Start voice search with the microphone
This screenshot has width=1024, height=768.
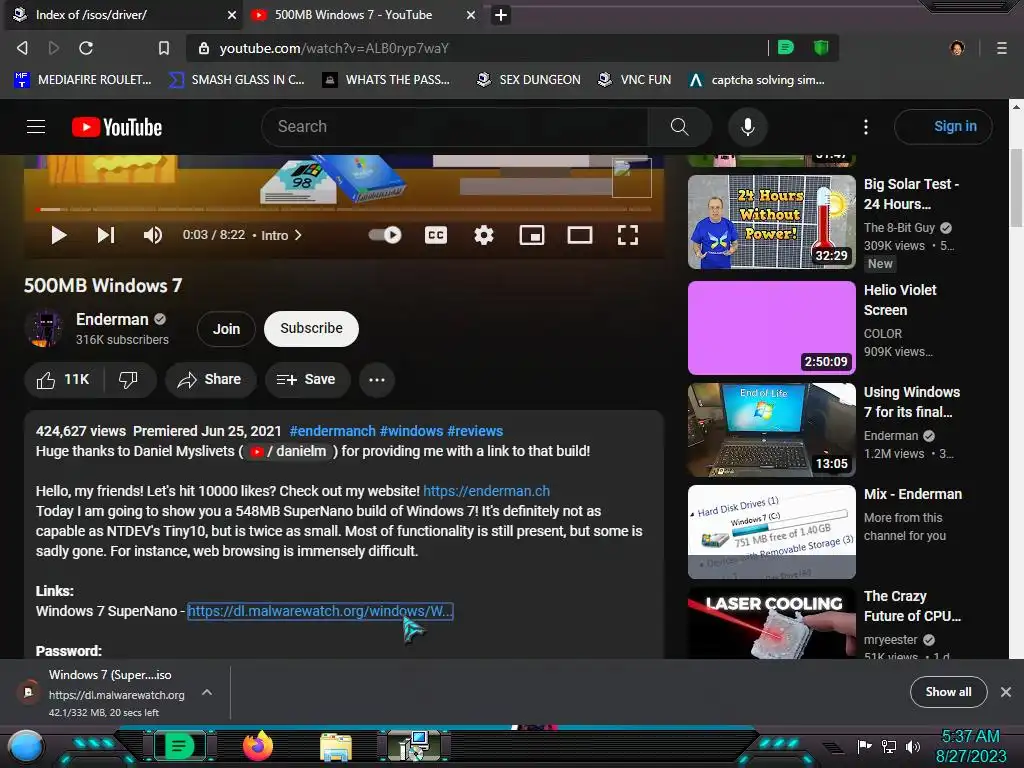coord(748,127)
